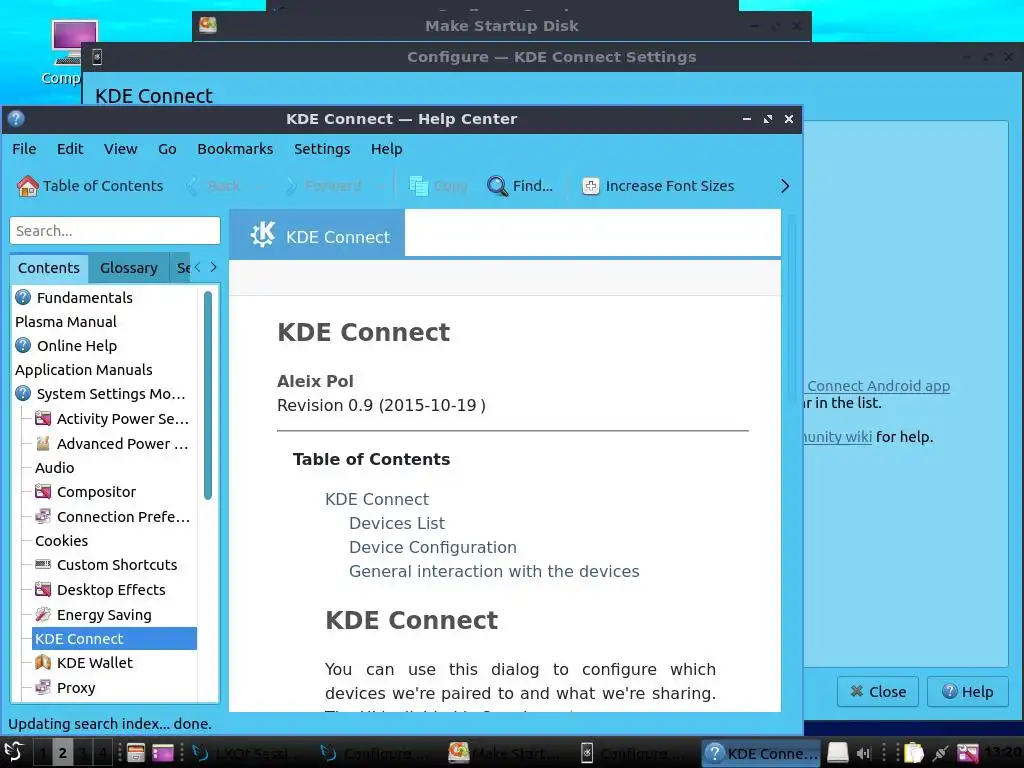Click the Copy toolbar icon

(419, 186)
